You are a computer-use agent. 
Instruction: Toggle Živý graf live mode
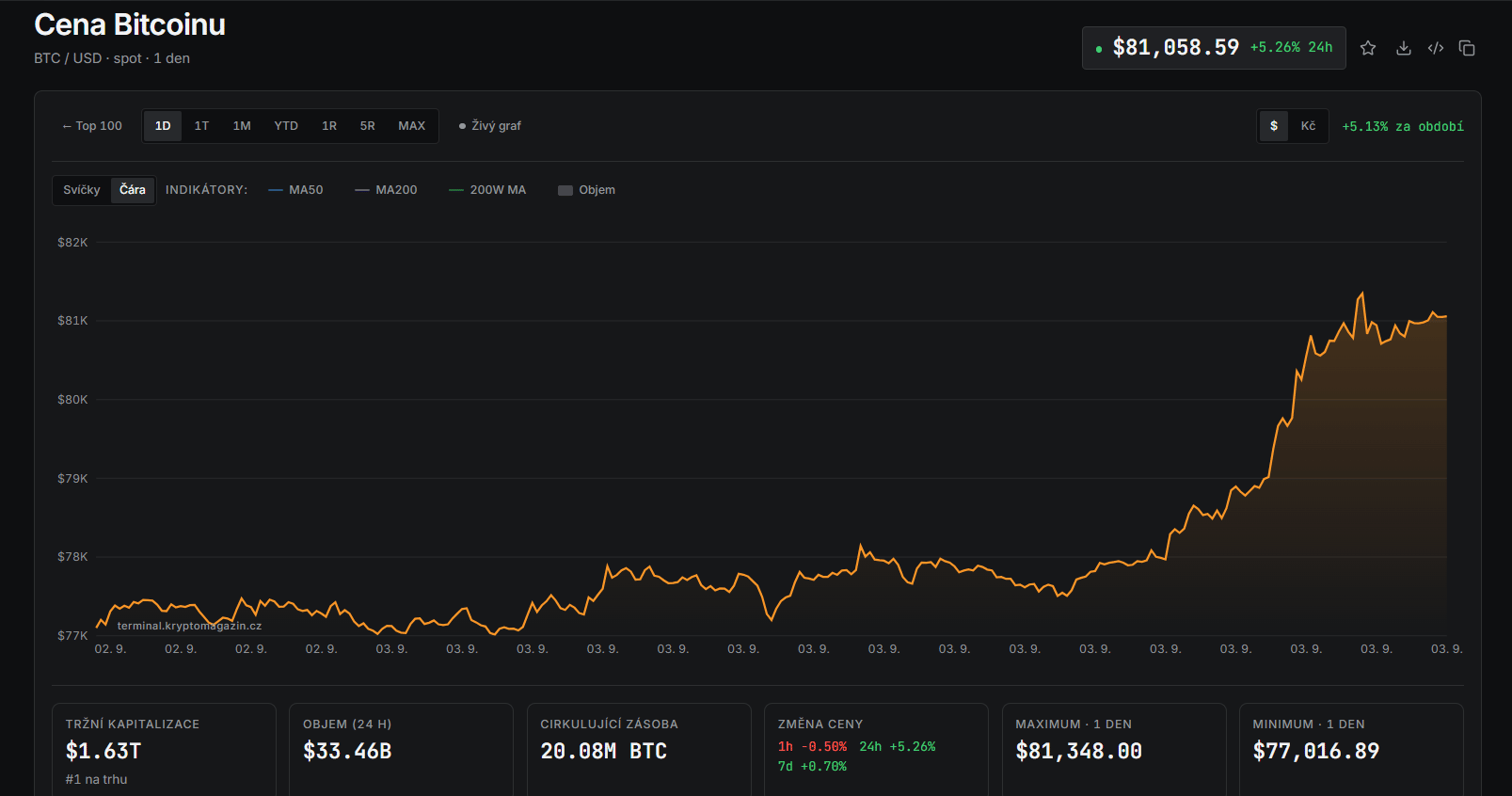tap(489, 126)
